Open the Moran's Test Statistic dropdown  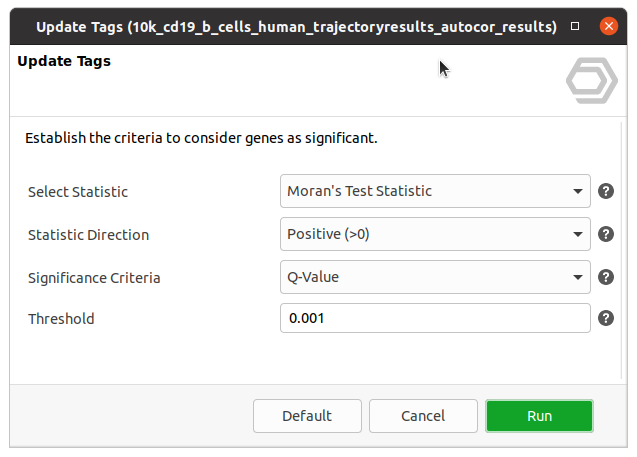[x=435, y=191]
